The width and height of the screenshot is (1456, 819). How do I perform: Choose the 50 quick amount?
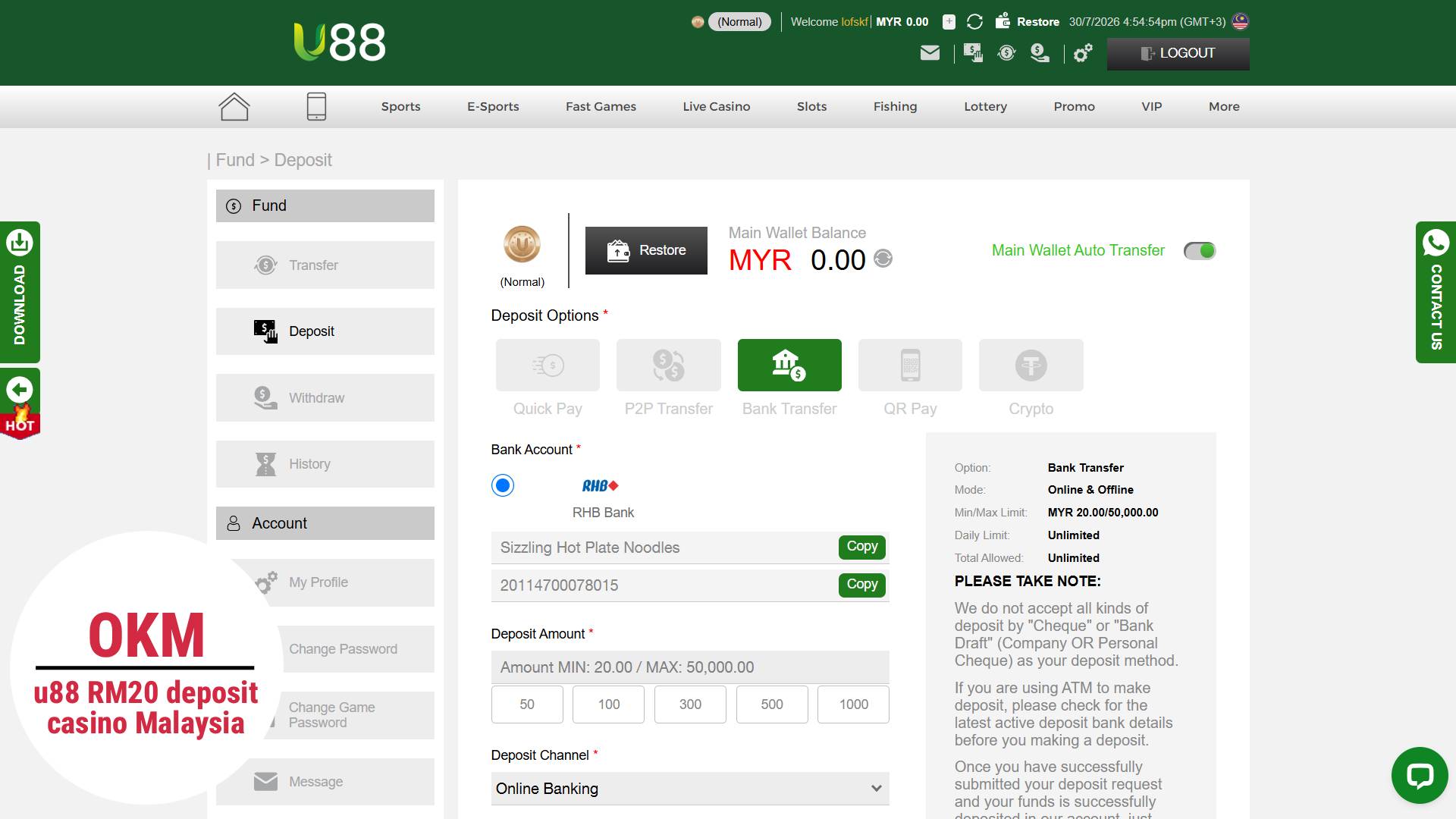tap(527, 704)
